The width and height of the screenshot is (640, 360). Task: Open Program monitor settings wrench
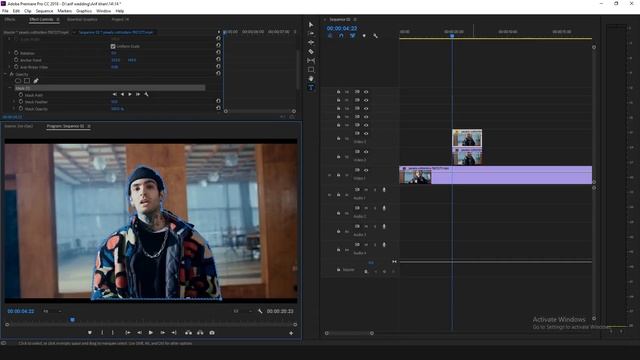[x=260, y=311]
